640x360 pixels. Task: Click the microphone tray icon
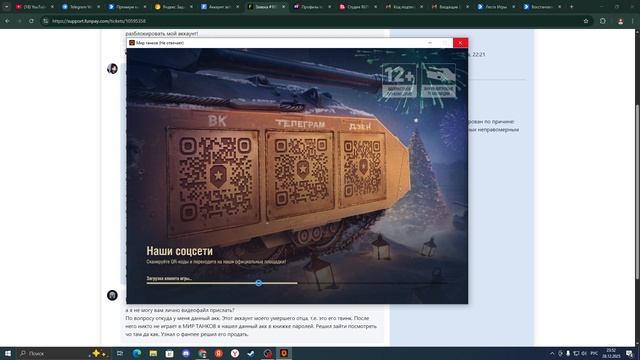568,353
